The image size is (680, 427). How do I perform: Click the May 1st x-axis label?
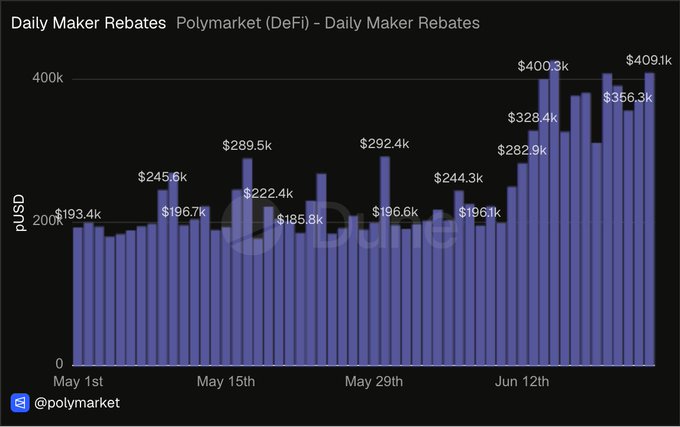coord(78,381)
